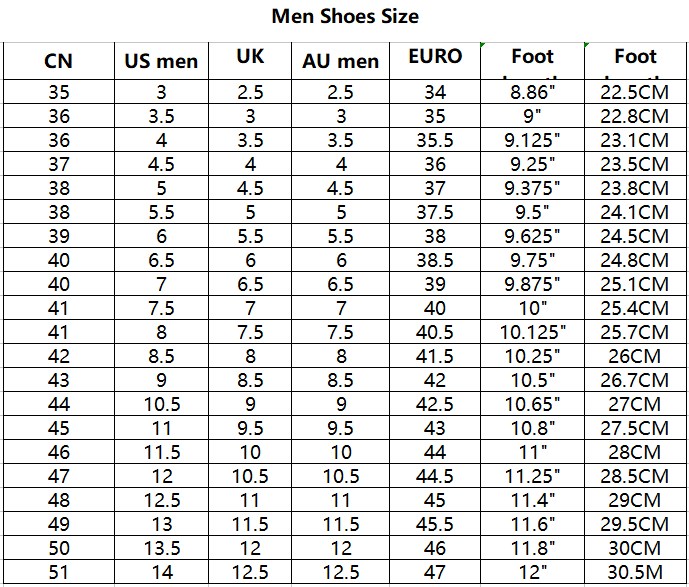Select the EURO column header
The width and height of the screenshot is (689, 587).
[435, 61]
